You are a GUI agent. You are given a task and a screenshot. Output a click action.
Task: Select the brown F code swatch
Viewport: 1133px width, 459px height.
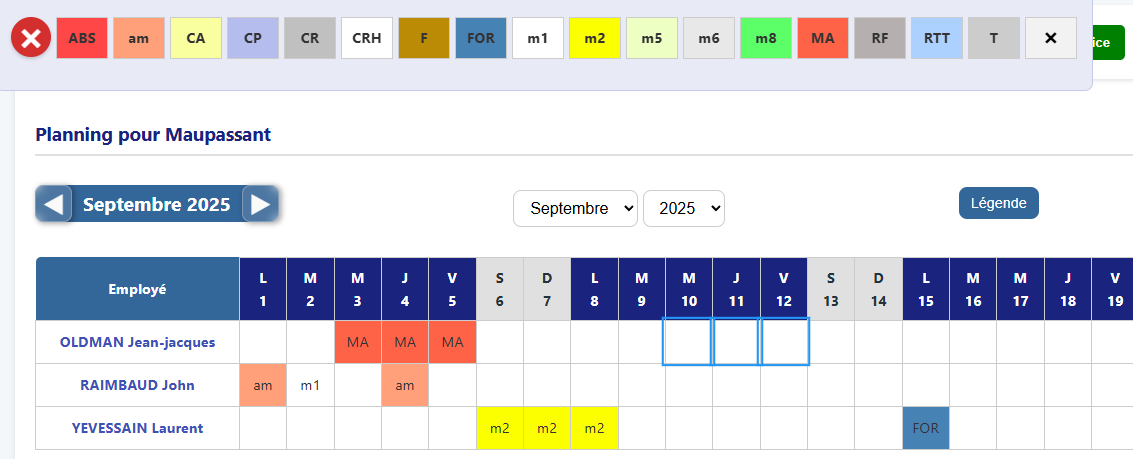tap(424, 38)
